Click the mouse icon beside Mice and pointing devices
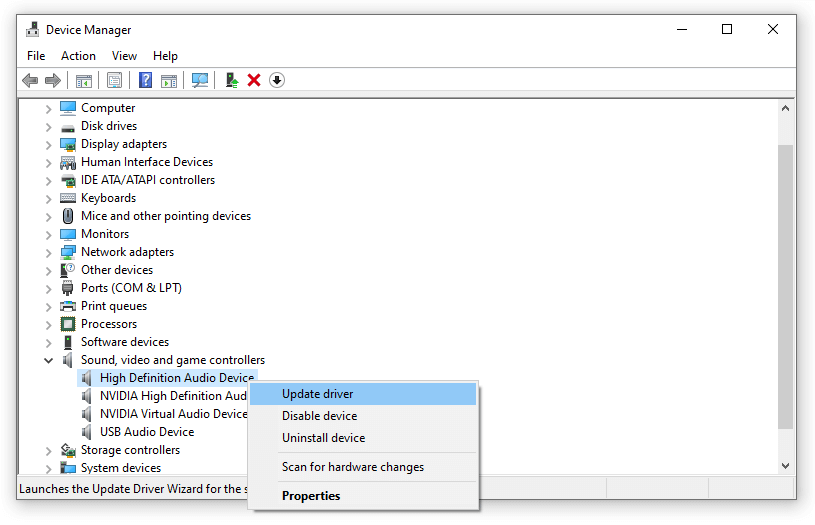This screenshot has width=815, height=525. pos(68,216)
